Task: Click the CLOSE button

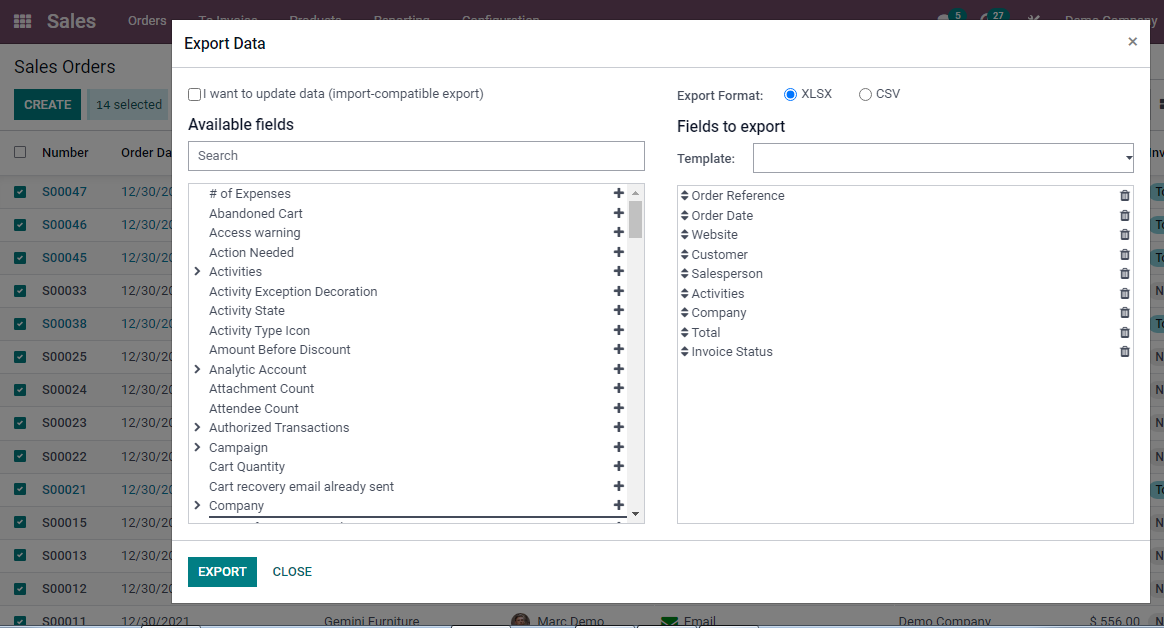Action: (292, 572)
